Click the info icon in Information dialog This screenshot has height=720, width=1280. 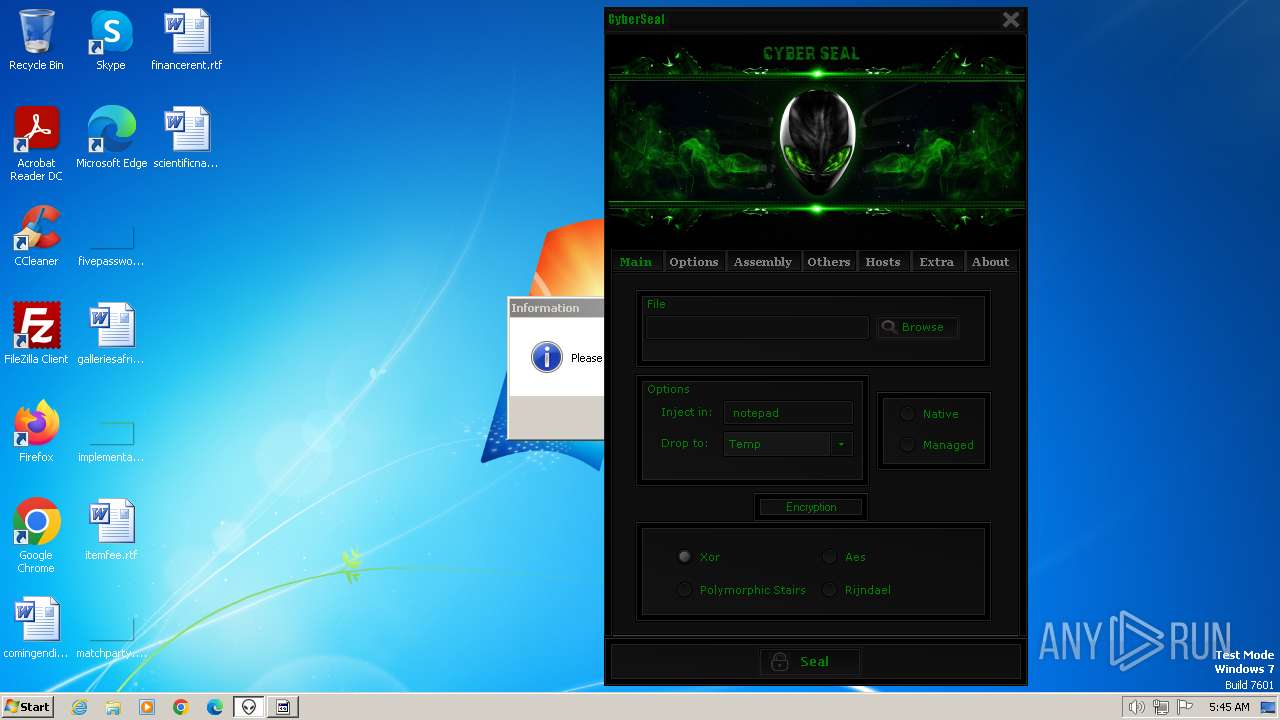click(x=547, y=357)
